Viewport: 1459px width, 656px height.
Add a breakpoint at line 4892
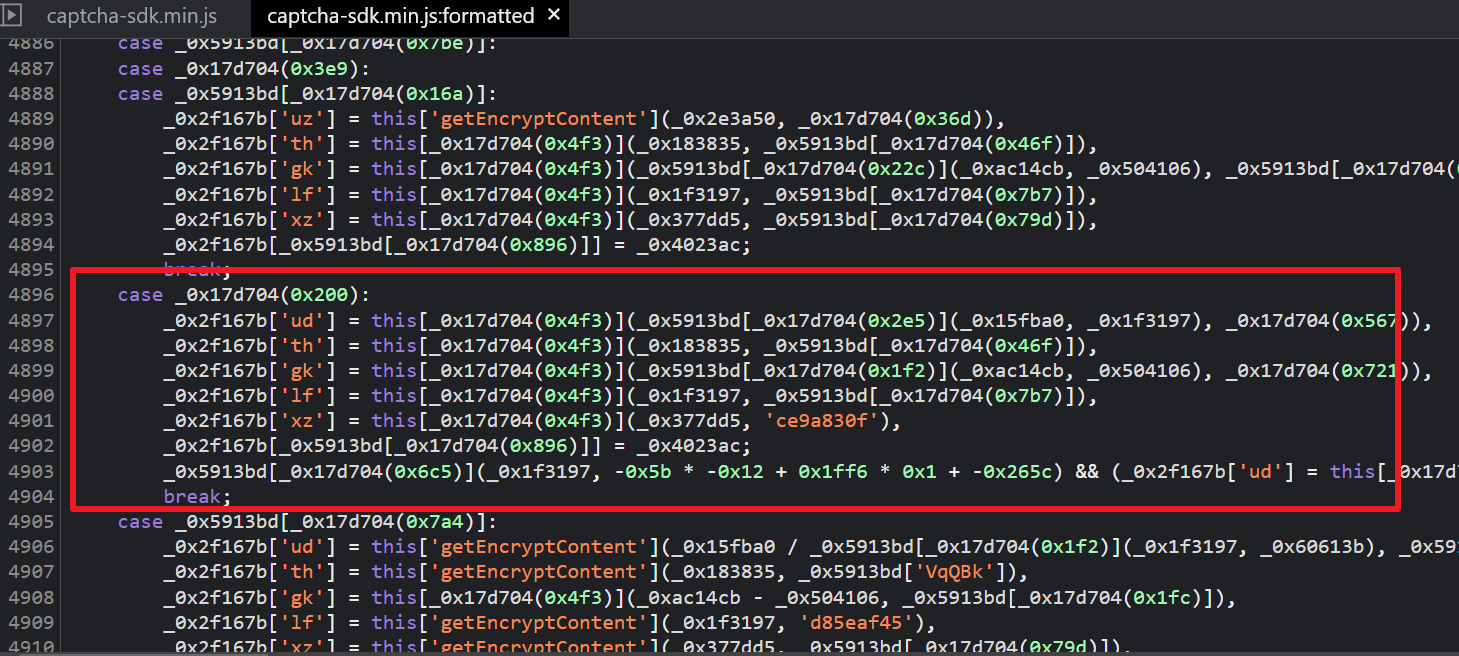(29, 194)
